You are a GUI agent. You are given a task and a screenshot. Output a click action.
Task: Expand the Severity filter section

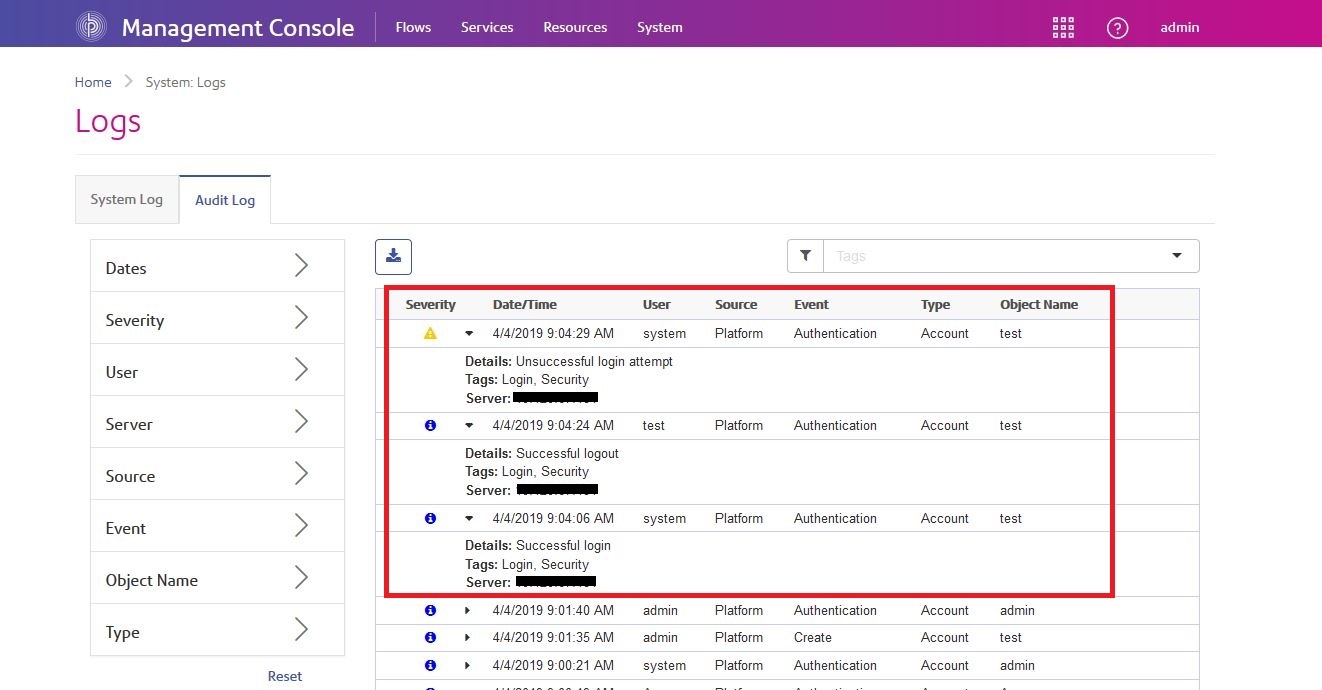[x=217, y=320]
